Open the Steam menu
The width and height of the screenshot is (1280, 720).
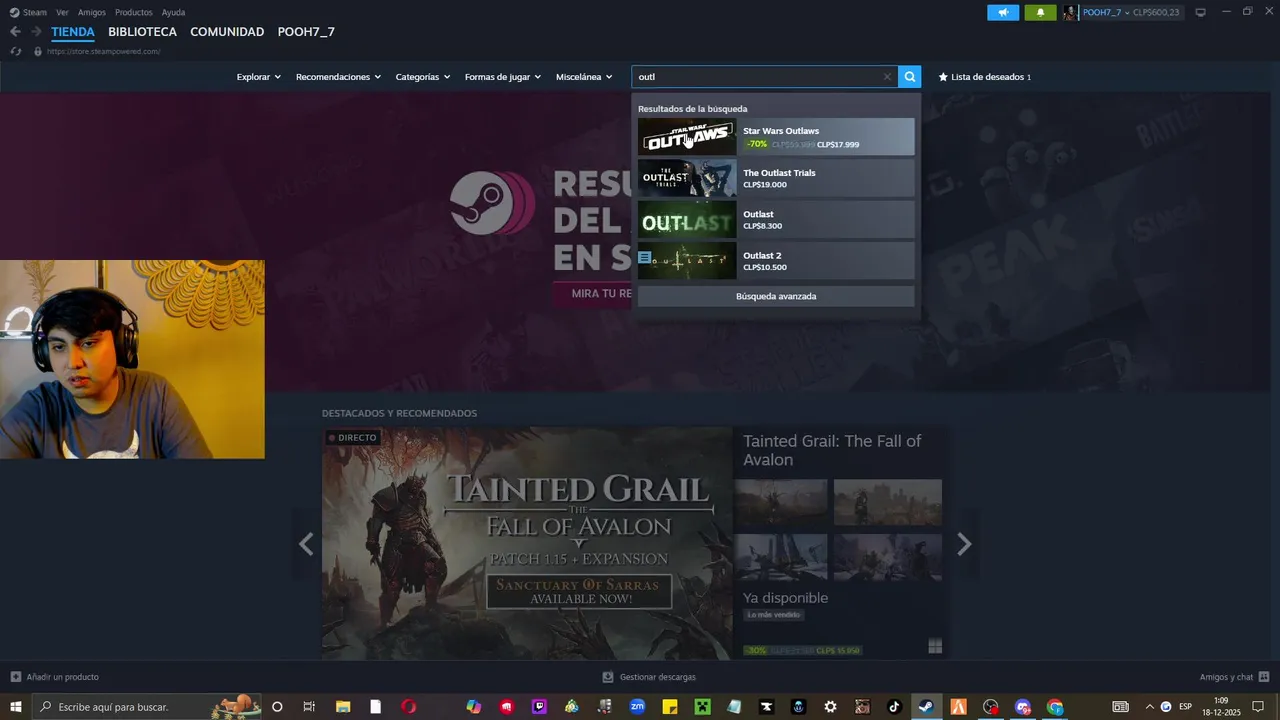(x=35, y=12)
